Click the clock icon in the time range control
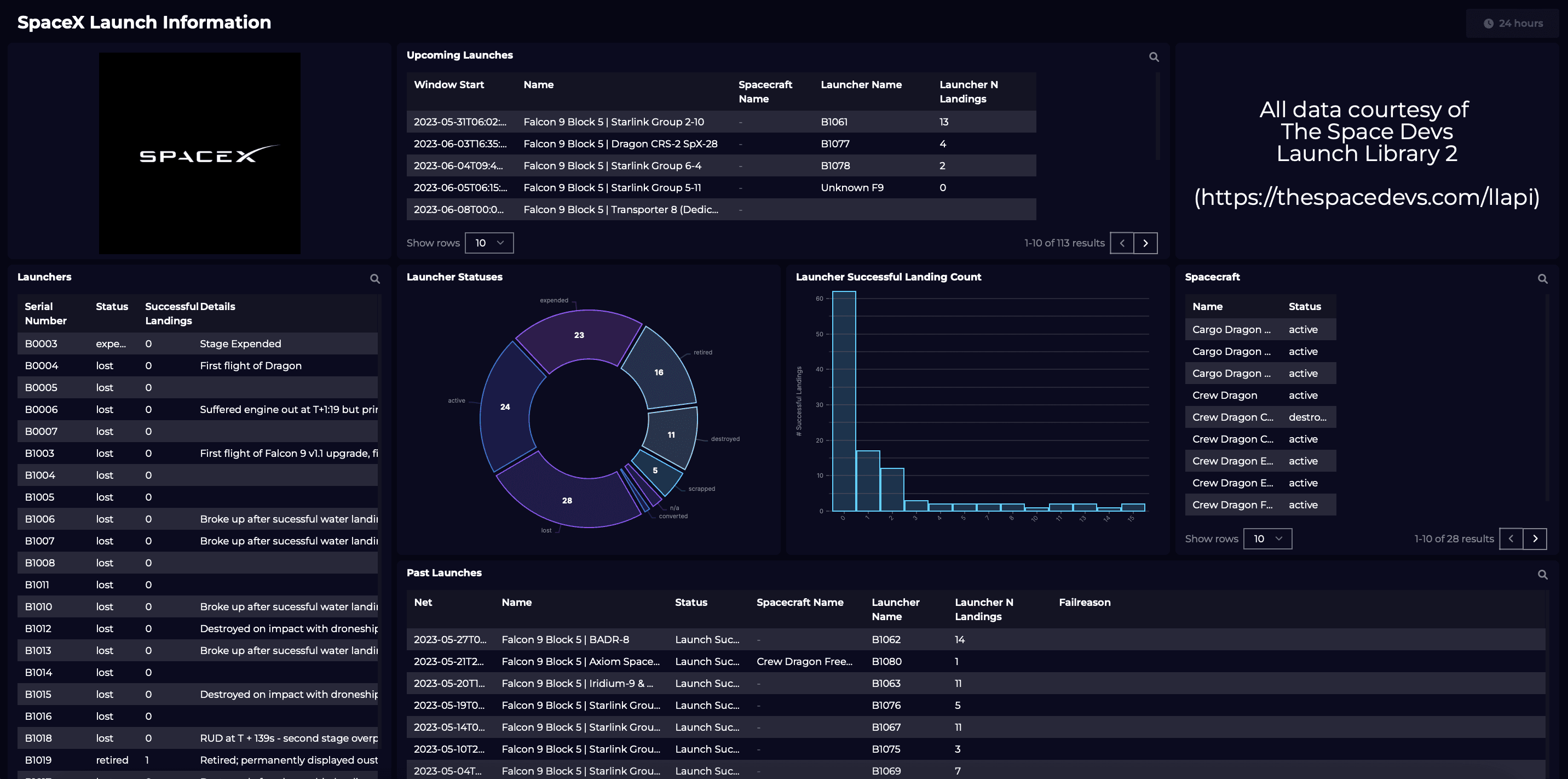 [x=1488, y=23]
